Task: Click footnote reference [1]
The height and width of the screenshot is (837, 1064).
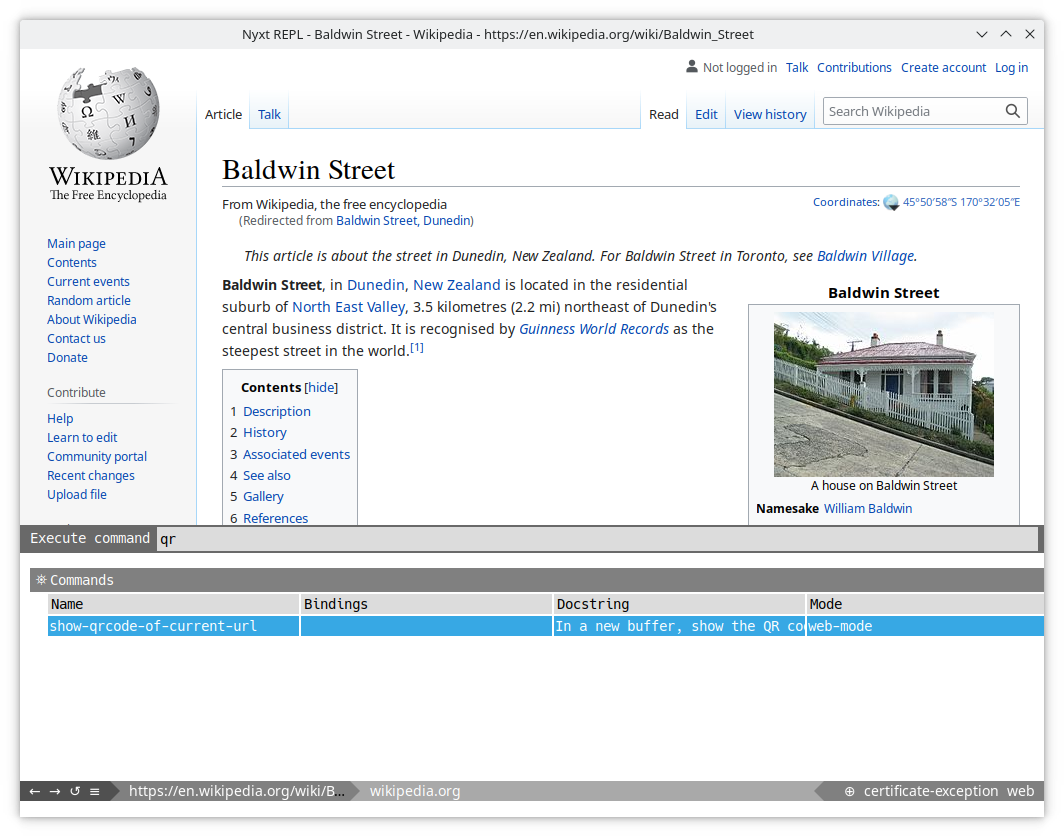Action: [x=417, y=348]
